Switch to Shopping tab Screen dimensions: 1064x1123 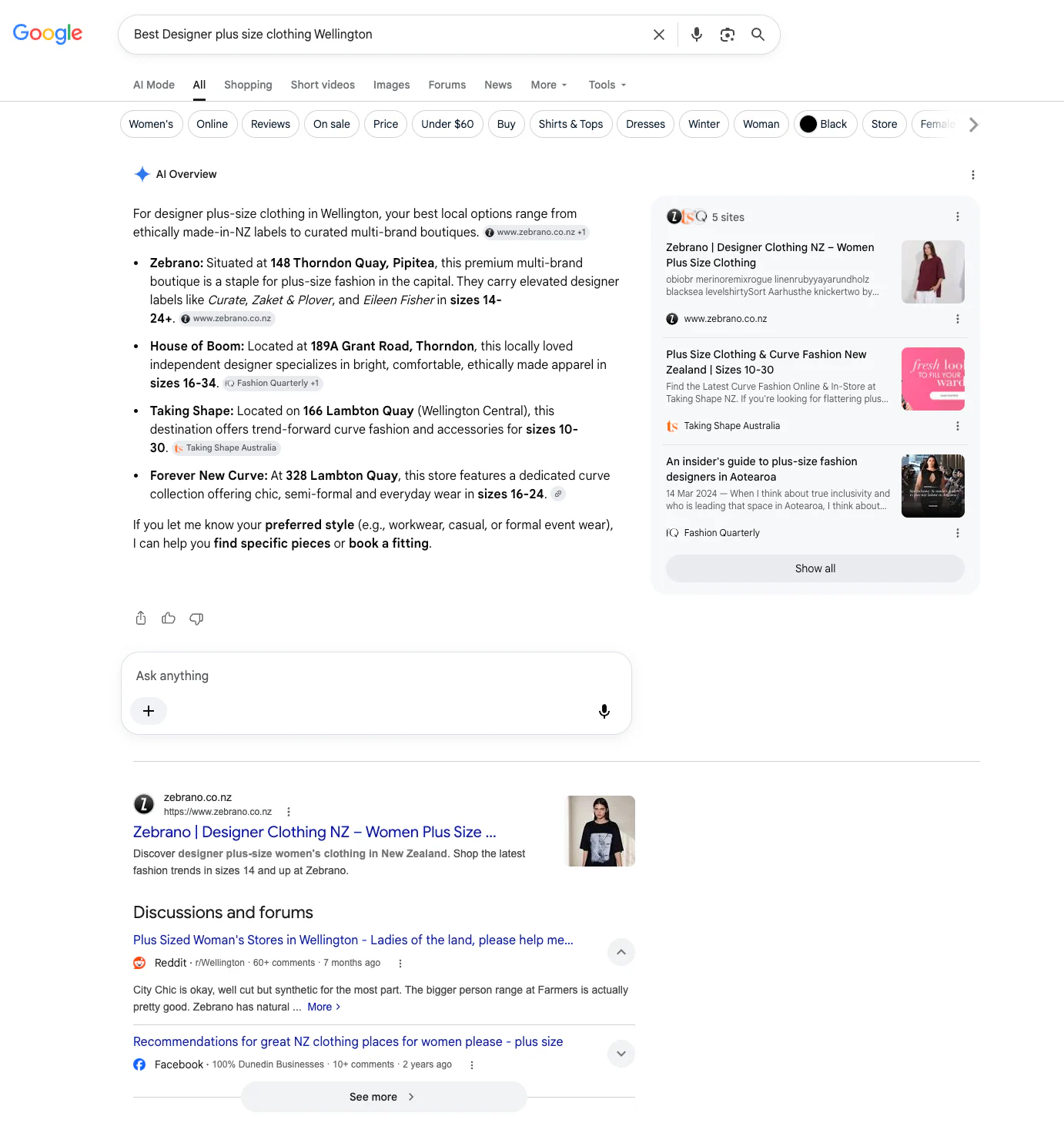[x=248, y=85]
